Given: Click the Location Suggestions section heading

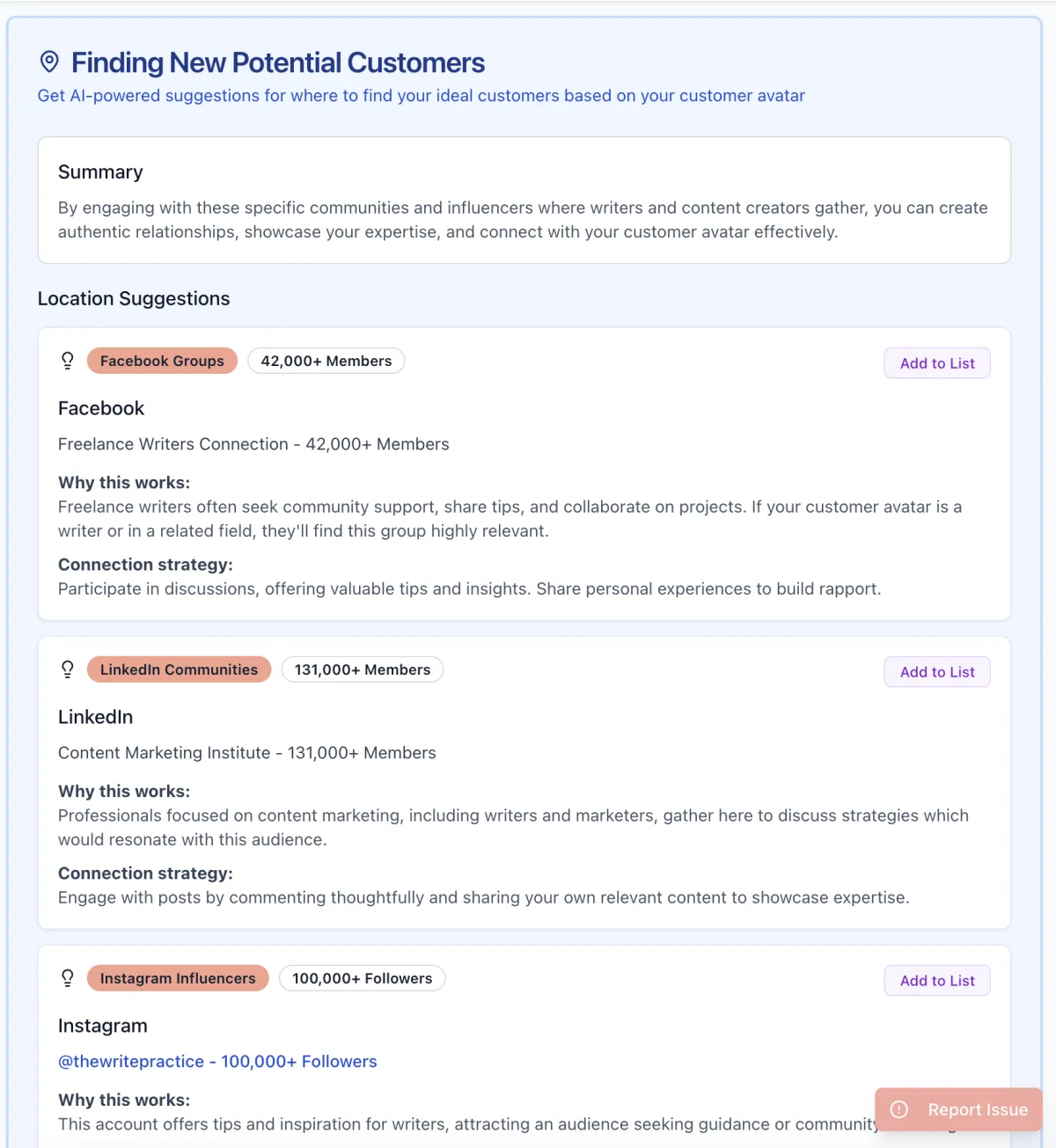Looking at the screenshot, I should pos(134,299).
